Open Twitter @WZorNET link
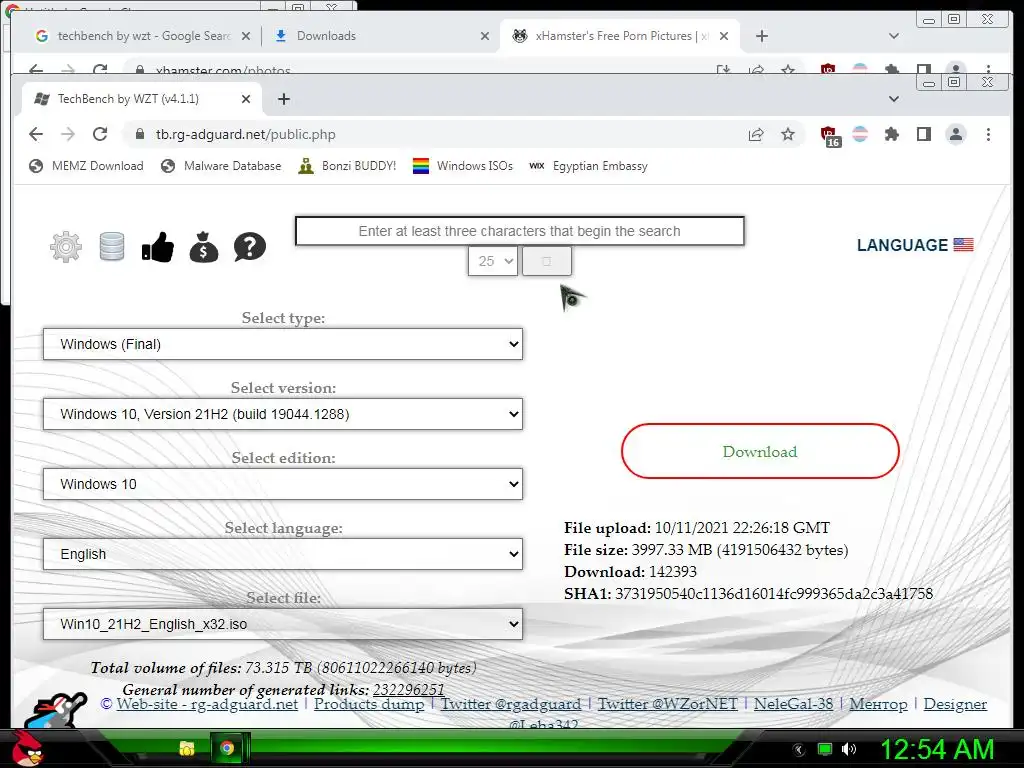 (667, 704)
